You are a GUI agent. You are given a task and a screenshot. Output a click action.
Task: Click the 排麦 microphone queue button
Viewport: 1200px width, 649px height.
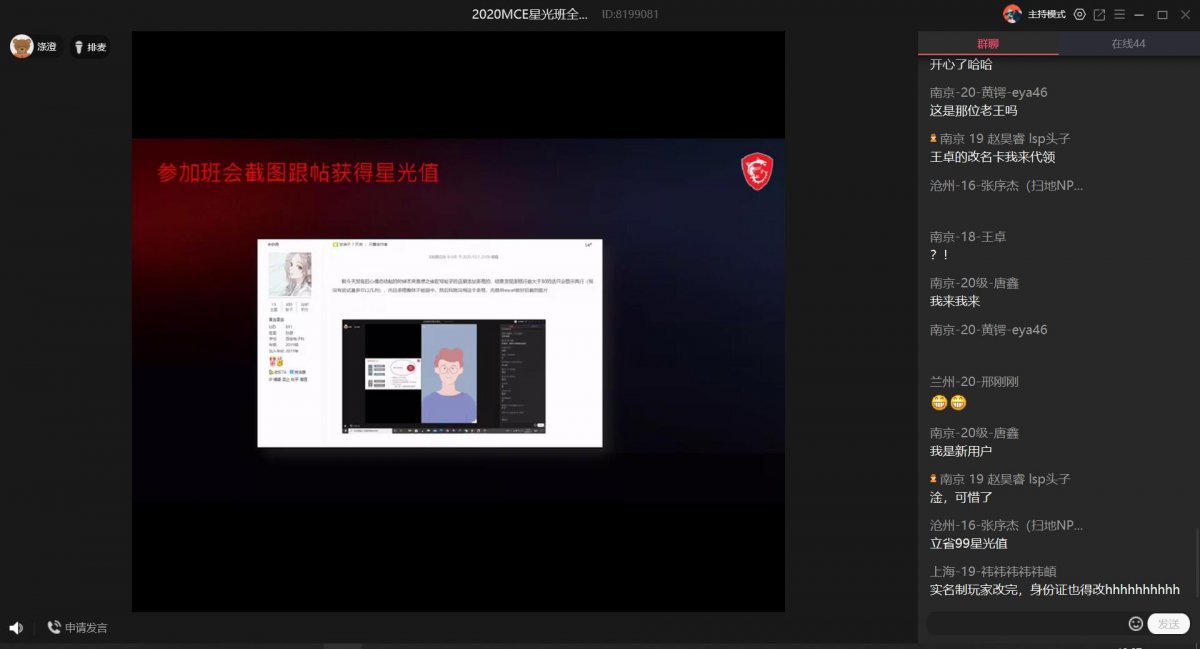tap(90, 47)
